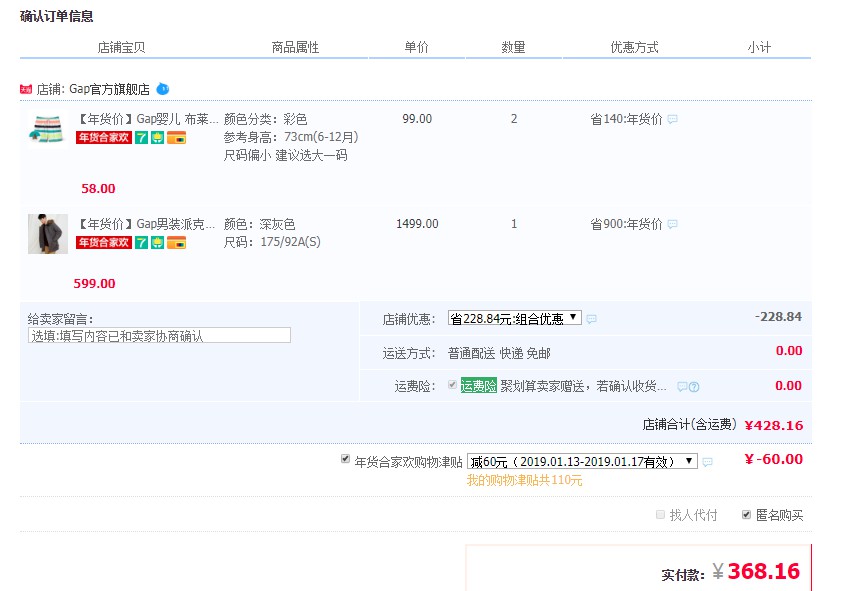The image size is (853, 591).
Task: Click the 尺码：175/92A(S) size text
Action: point(272,242)
